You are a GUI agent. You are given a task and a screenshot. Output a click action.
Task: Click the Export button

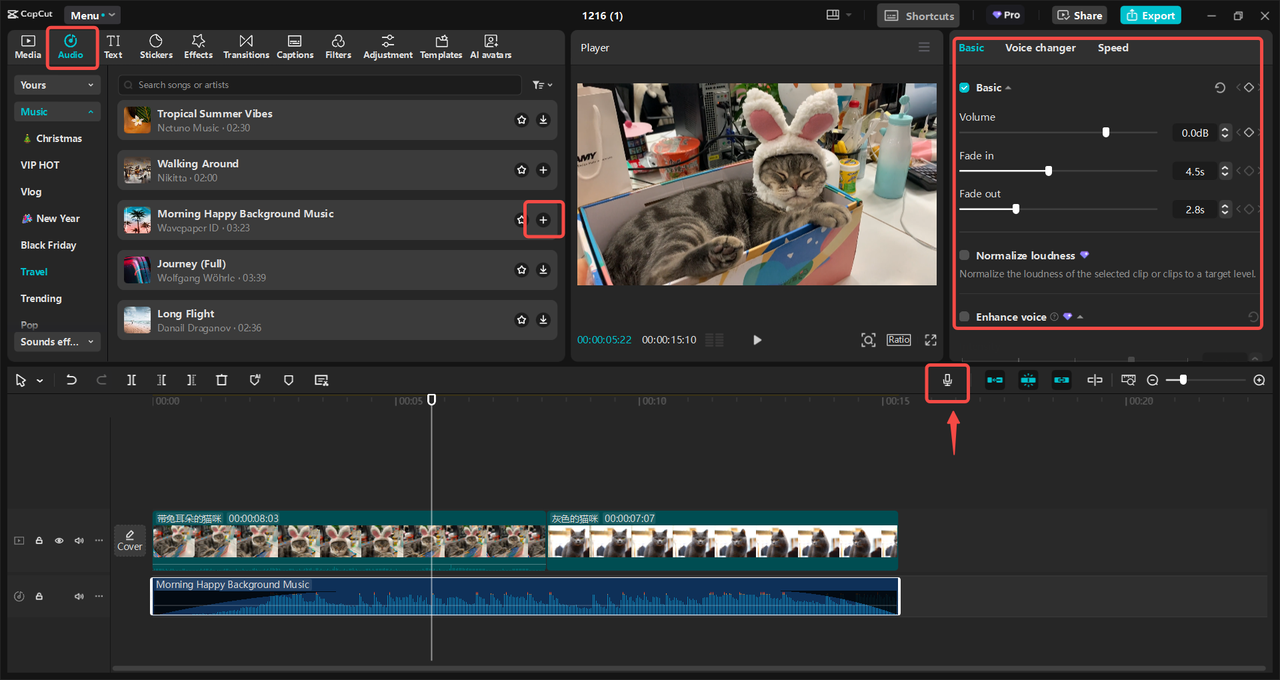(1150, 15)
